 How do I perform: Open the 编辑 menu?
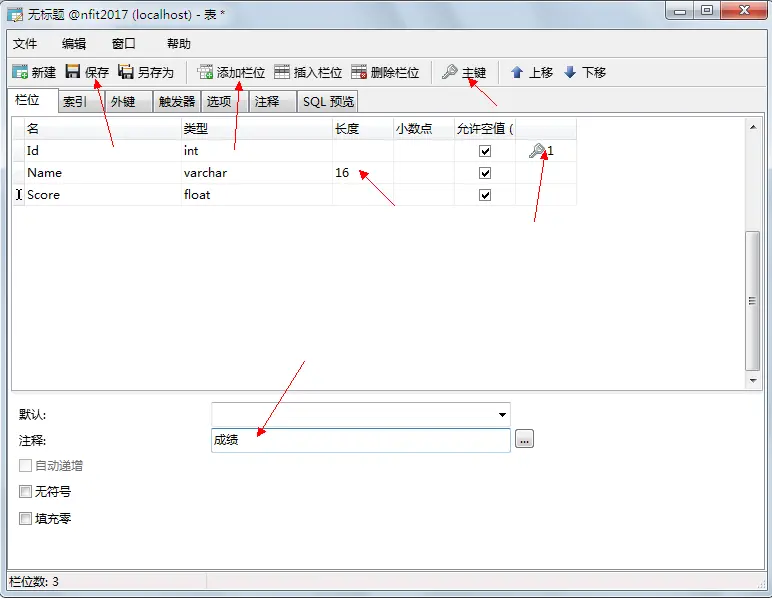pos(74,44)
